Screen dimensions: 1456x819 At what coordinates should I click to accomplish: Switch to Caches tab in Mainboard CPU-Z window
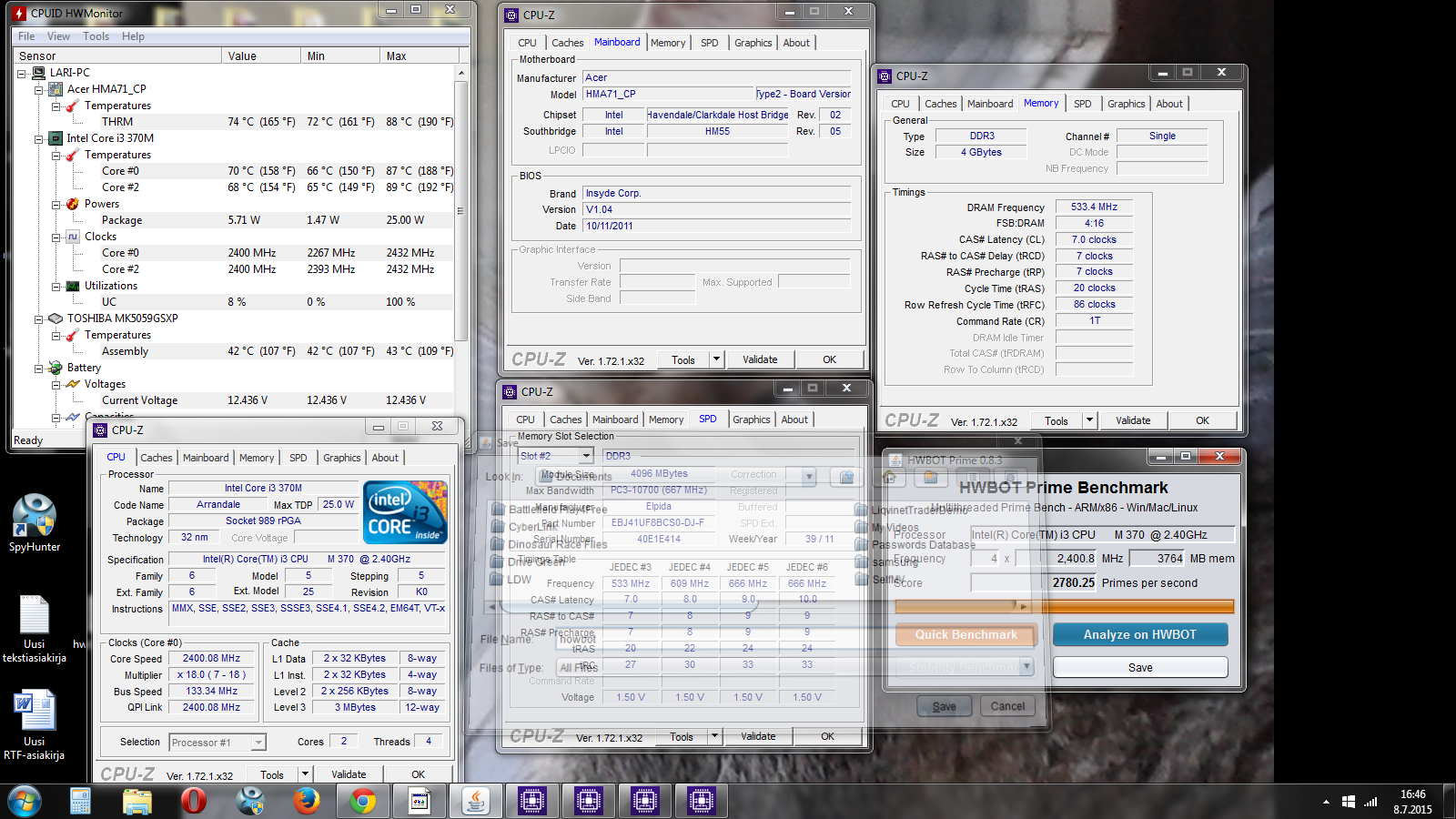[x=568, y=43]
